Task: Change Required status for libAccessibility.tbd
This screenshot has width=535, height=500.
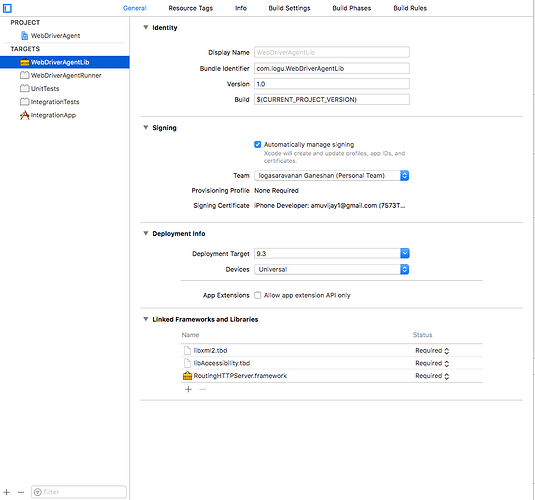Action: (x=432, y=363)
